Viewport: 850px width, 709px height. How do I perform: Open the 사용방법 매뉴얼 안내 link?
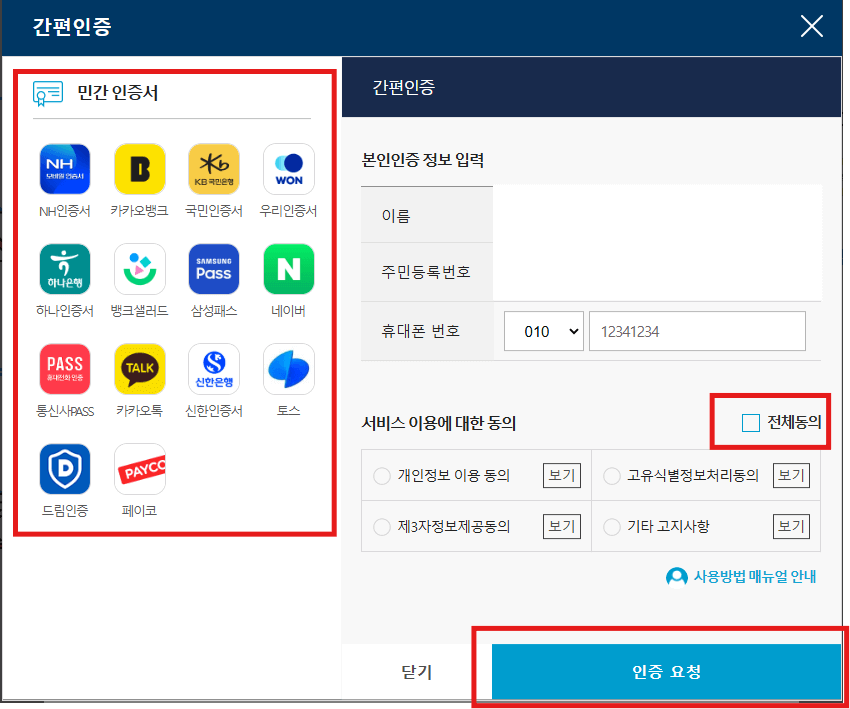click(755, 577)
